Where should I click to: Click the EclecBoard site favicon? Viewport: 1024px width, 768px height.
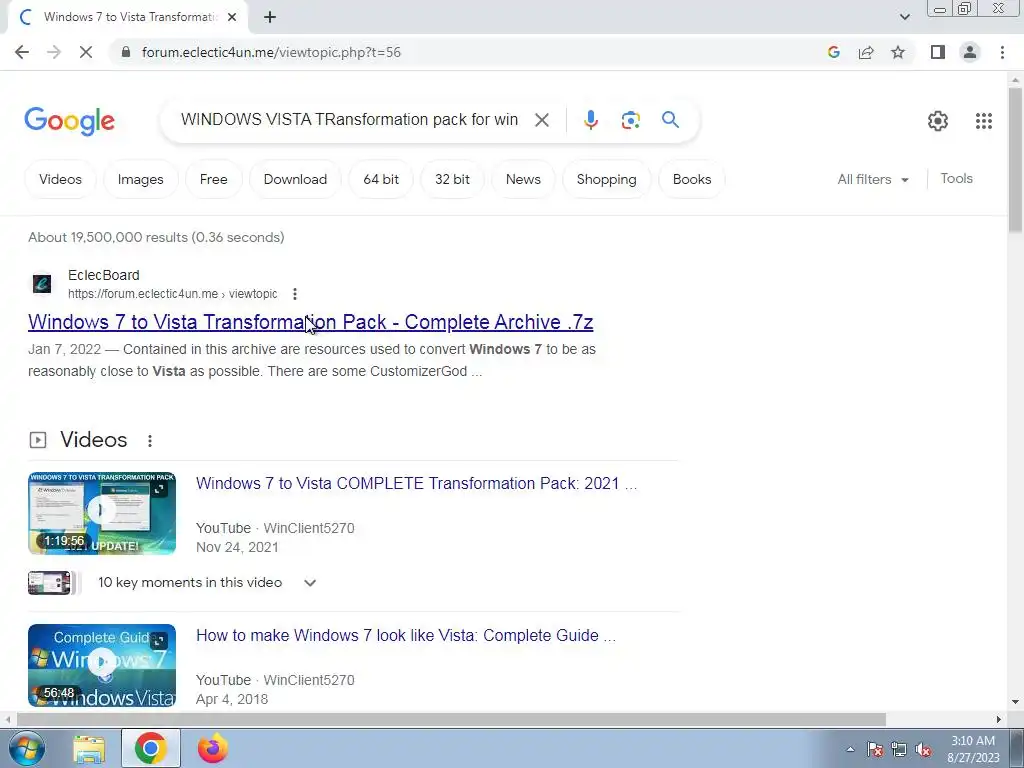click(42, 284)
